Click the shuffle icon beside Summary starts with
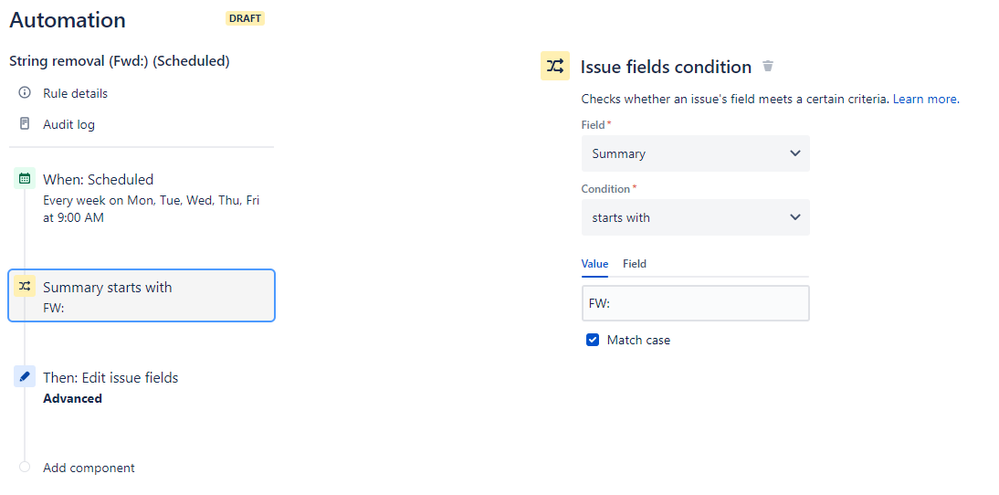999x495 pixels. pyautogui.click(x=25, y=287)
